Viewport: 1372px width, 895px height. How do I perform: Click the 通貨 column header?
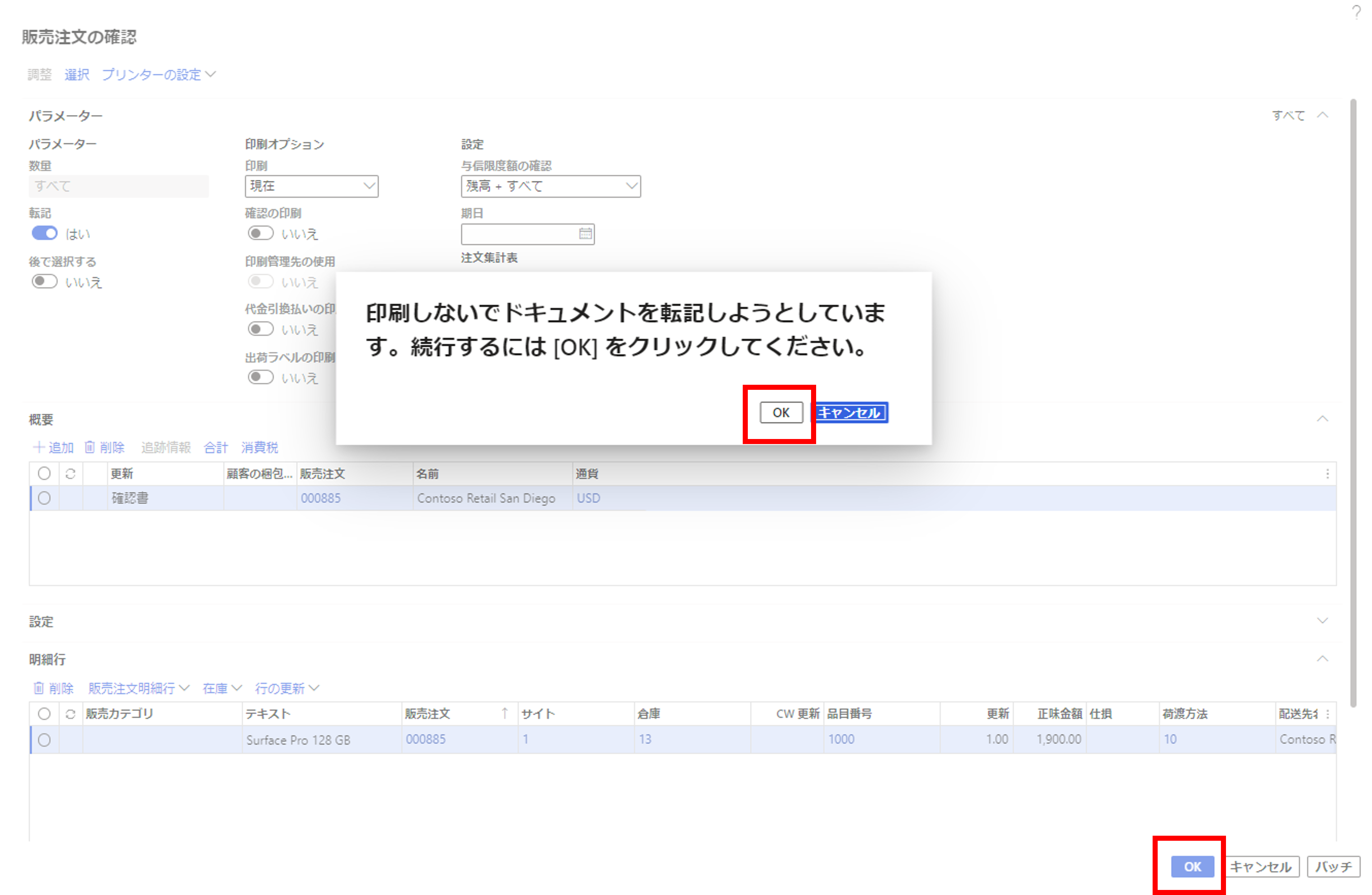tap(587, 473)
